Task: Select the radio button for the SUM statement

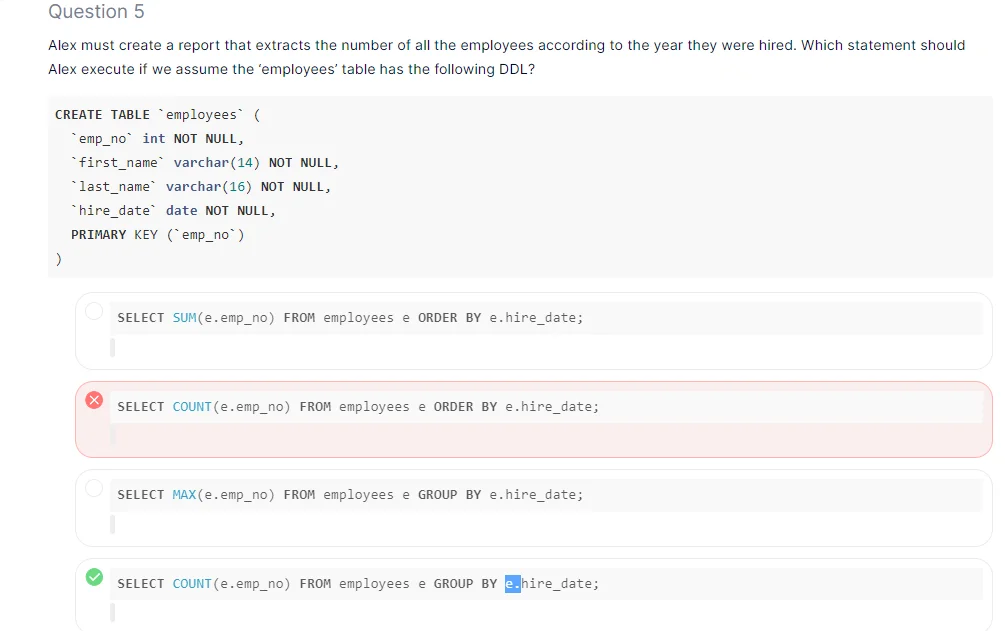Action: [x=94, y=311]
